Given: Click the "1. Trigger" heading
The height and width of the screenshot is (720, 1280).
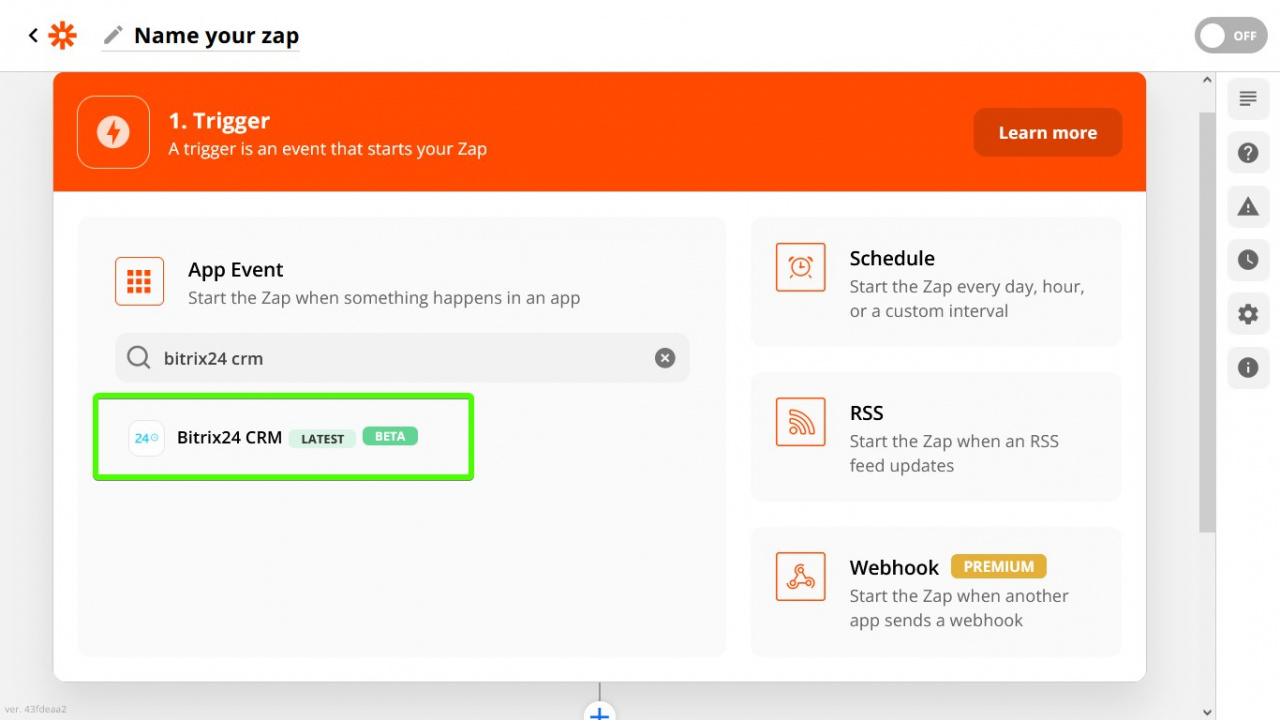Looking at the screenshot, I should (x=219, y=121).
